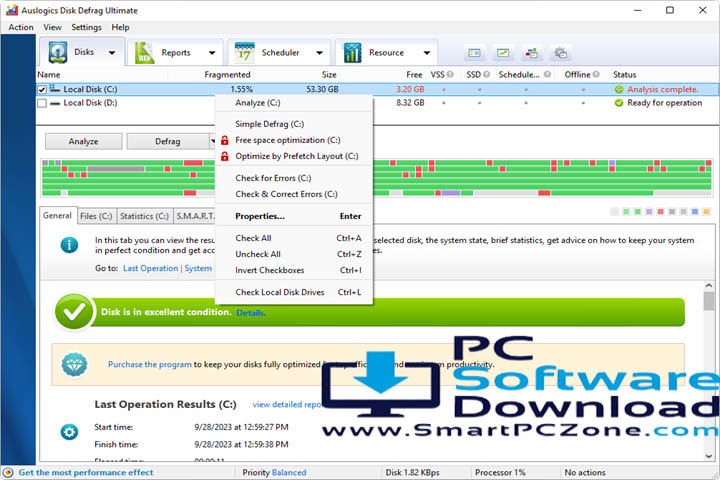
Task: Click the orange legend color swatch
Action: click(x=706, y=212)
